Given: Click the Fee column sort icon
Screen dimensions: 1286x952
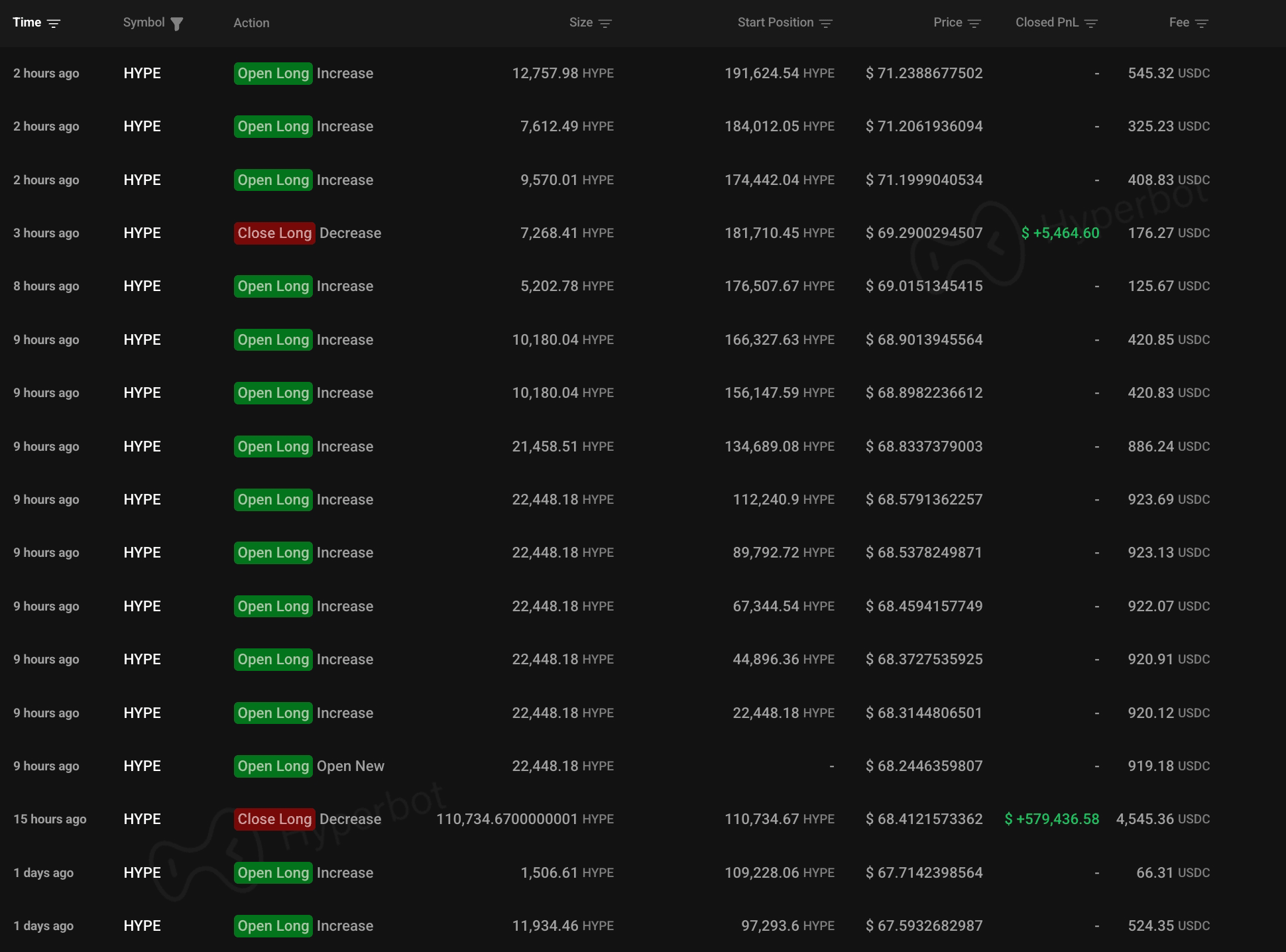Looking at the screenshot, I should (x=1201, y=23).
